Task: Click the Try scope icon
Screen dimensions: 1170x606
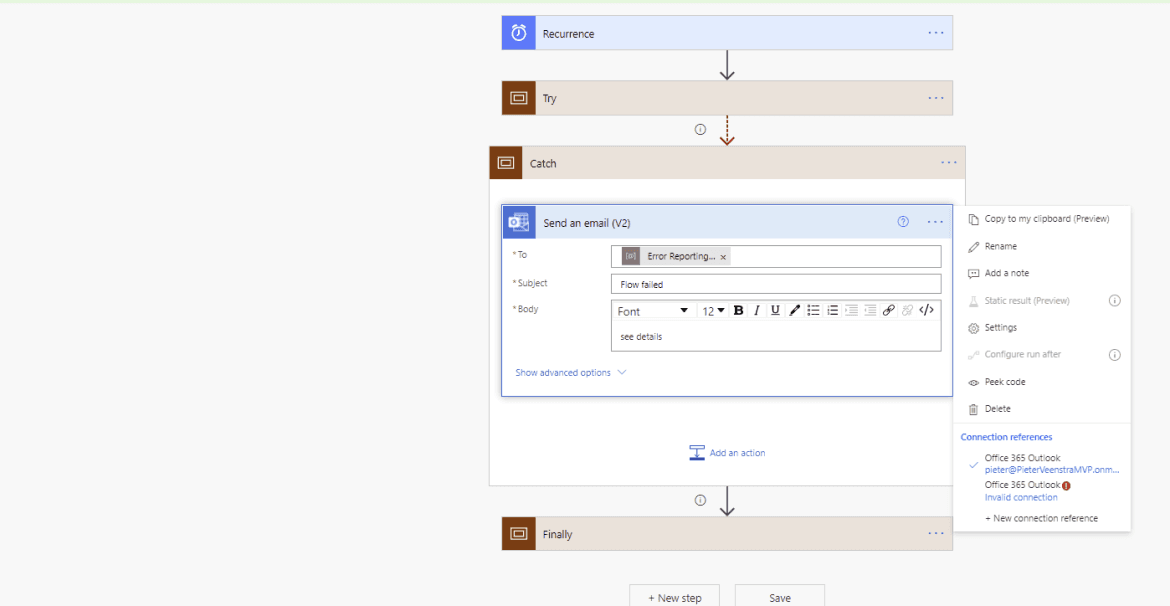Action: point(519,98)
